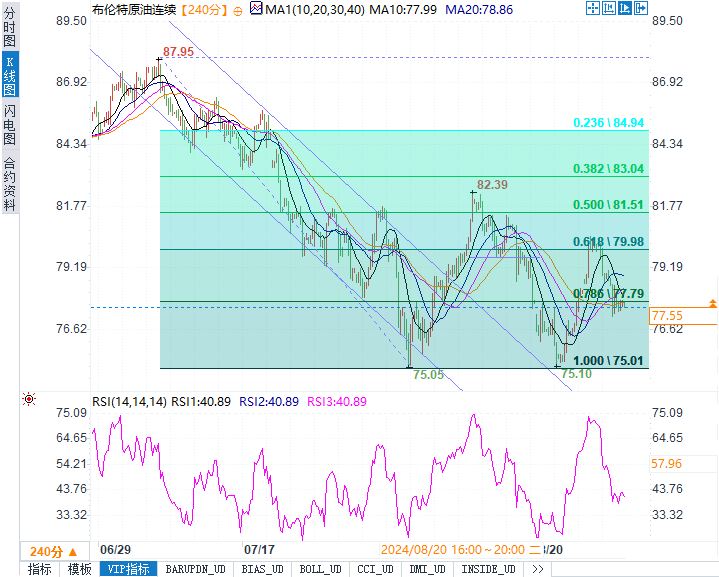The image size is (719, 577).
Task: Open the 闪电图 side tab
Action: pos(10,123)
